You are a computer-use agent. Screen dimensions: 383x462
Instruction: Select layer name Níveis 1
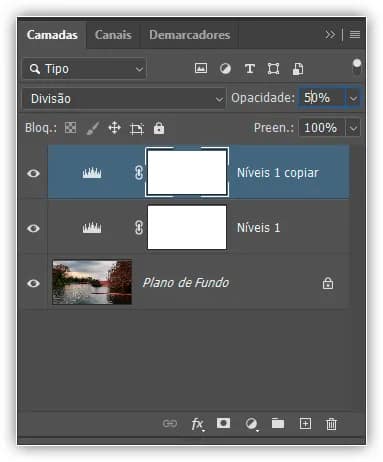258,228
